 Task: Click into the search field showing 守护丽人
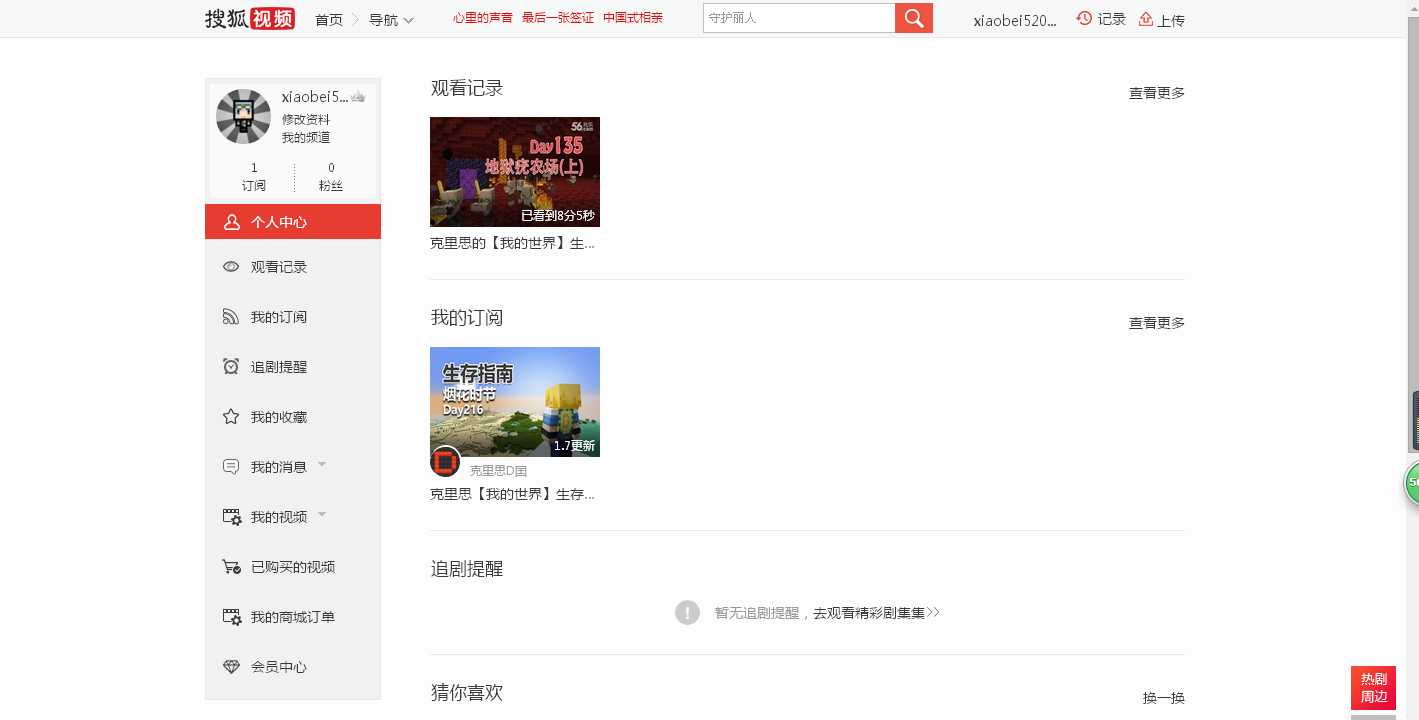click(799, 18)
